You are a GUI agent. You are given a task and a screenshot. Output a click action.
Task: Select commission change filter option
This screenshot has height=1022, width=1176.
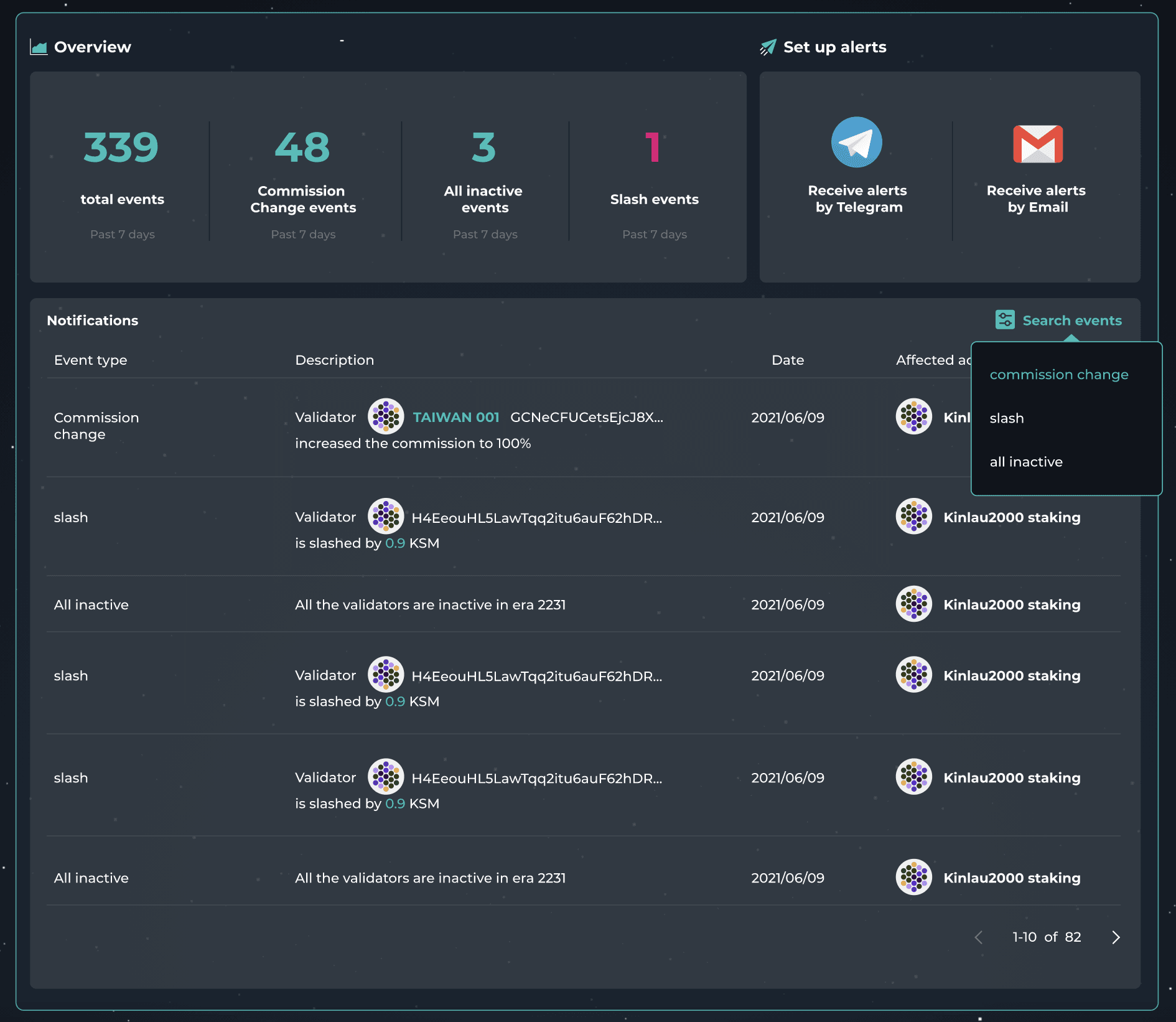click(1058, 375)
